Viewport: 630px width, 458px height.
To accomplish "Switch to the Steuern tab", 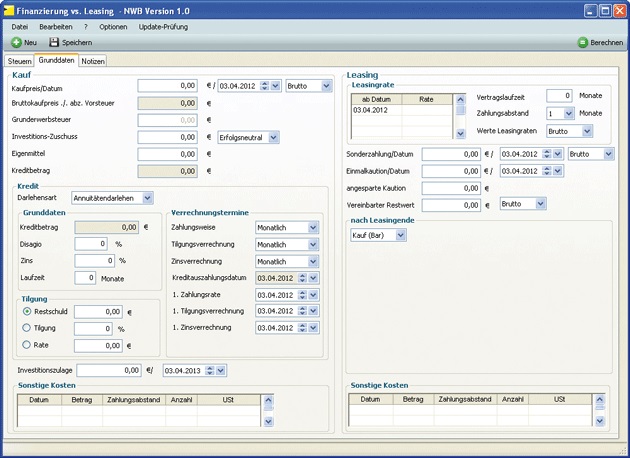I will pos(20,61).
